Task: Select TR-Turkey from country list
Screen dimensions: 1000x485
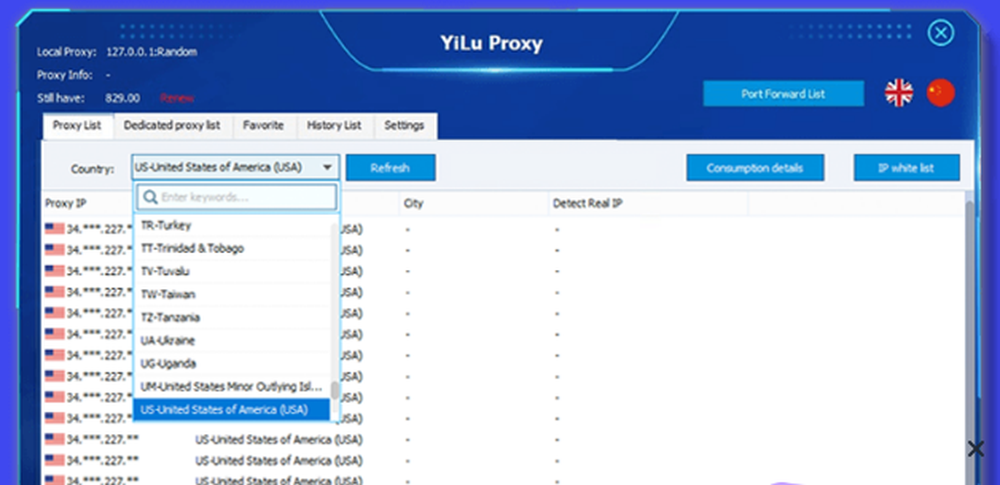Action: click(x=232, y=225)
